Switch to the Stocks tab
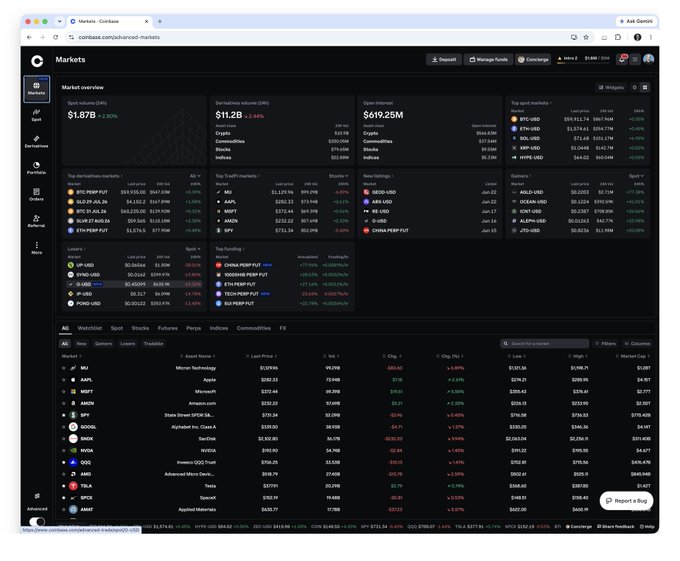 click(140, 328)
